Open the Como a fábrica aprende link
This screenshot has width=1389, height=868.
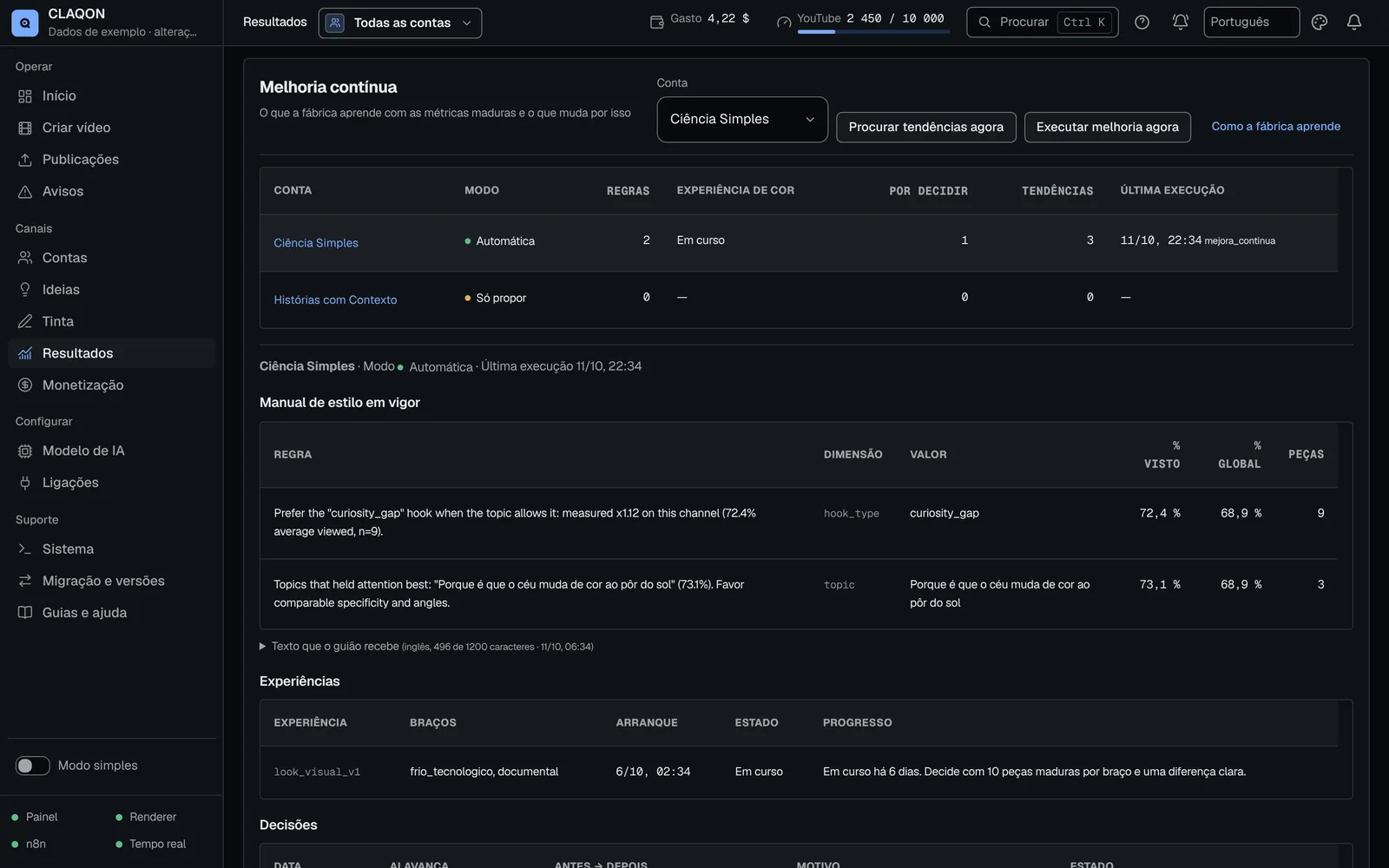1276,127
